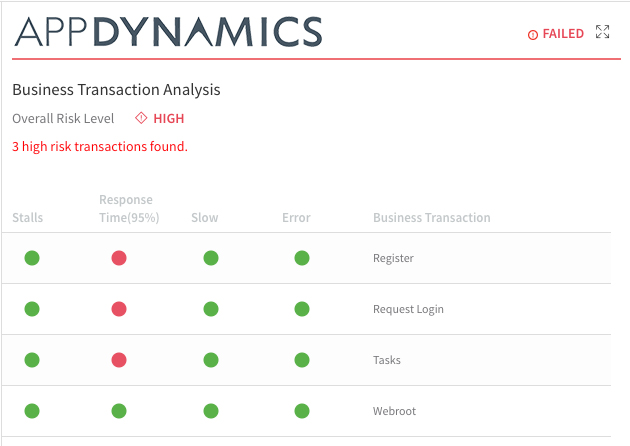Click the green Stalls dot for Register
This screenshot has width=630, height=446.
32,258
